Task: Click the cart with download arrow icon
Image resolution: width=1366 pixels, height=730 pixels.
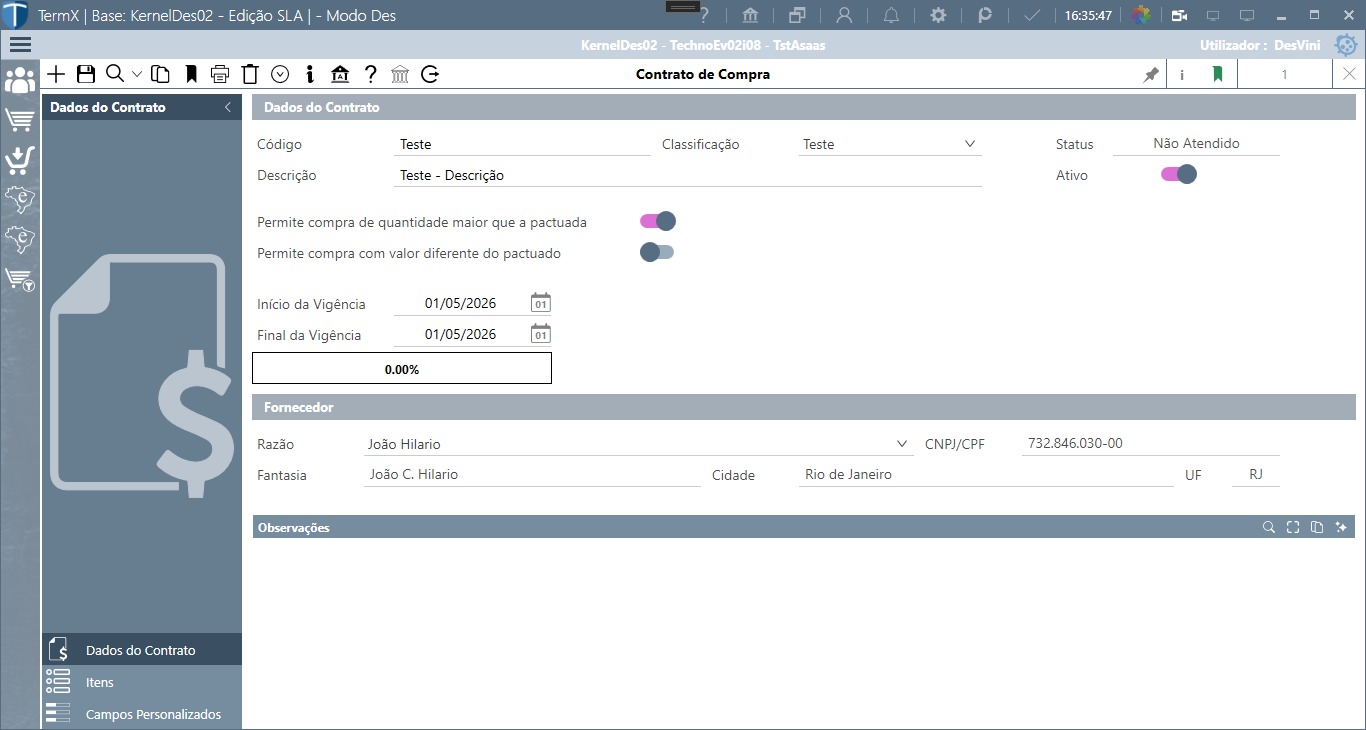Action: point(20,160)
